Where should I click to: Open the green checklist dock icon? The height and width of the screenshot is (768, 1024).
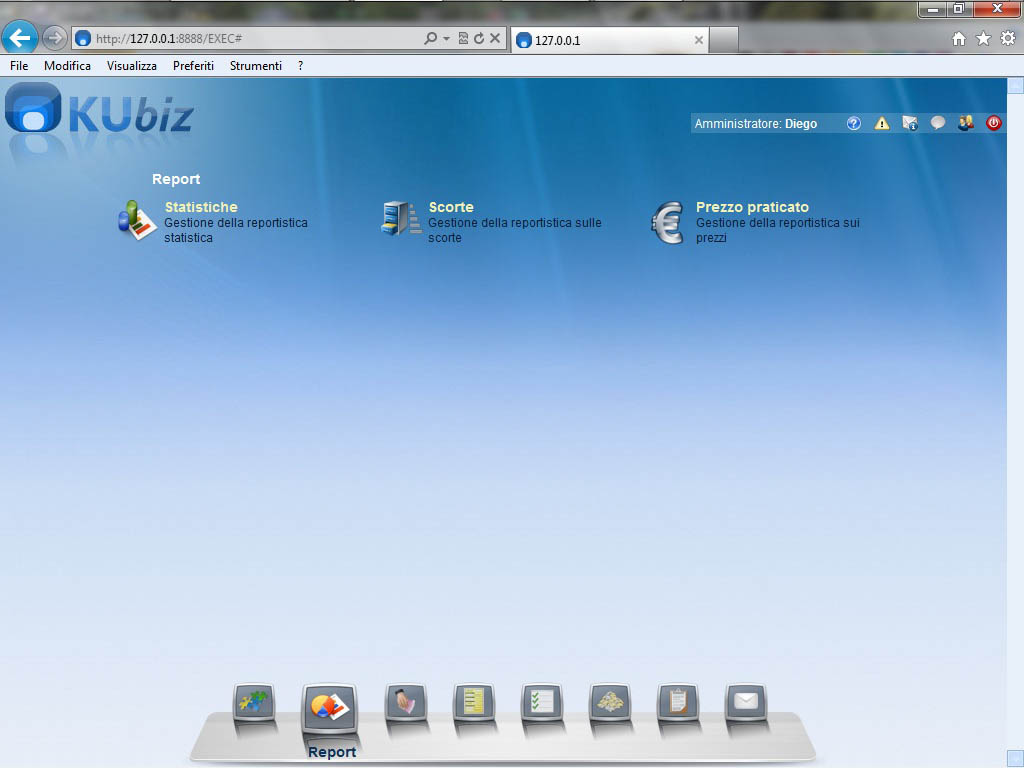coord(542,702)
